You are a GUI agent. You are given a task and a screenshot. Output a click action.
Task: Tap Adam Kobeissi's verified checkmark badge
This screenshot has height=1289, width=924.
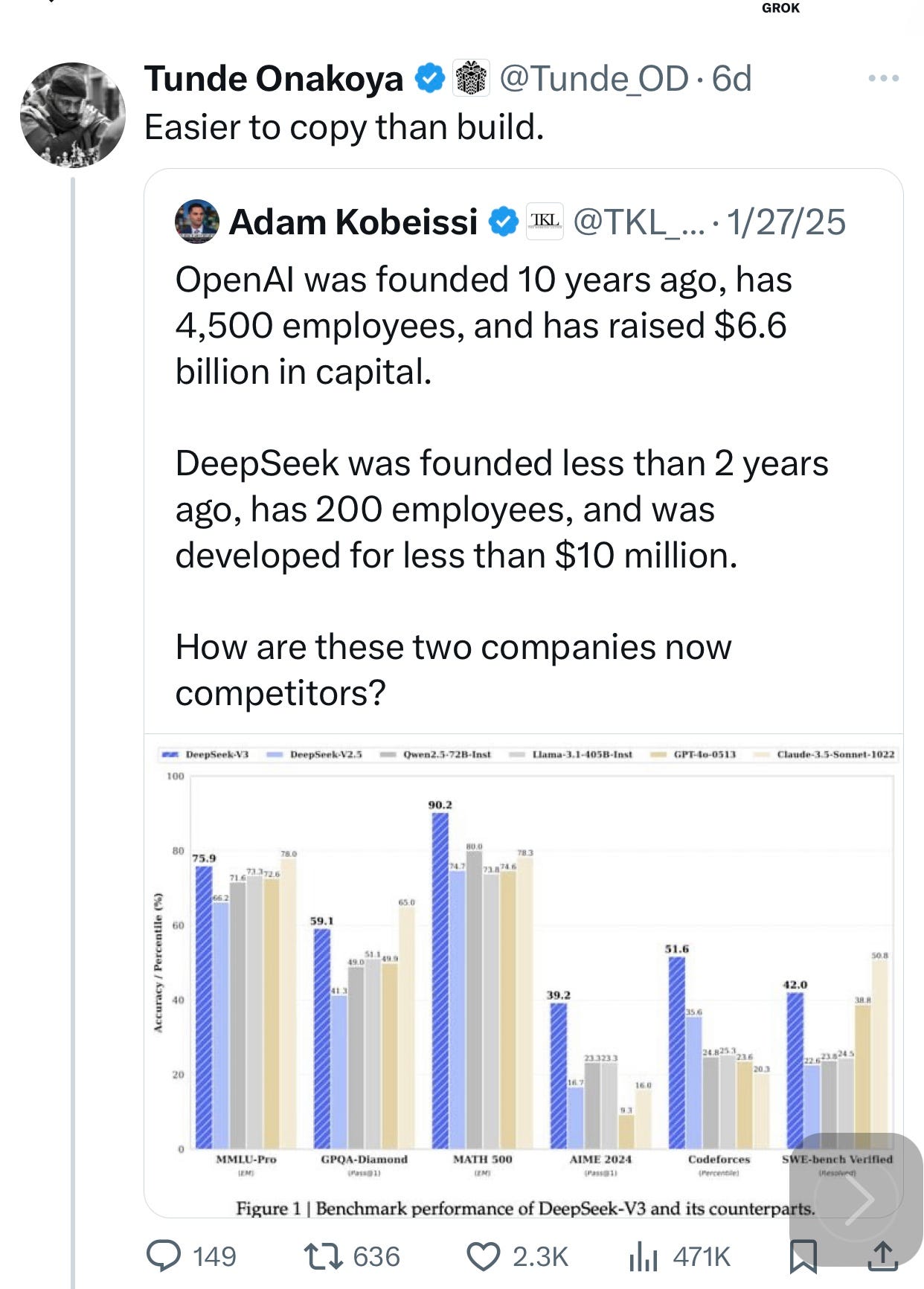coord(504,222)
